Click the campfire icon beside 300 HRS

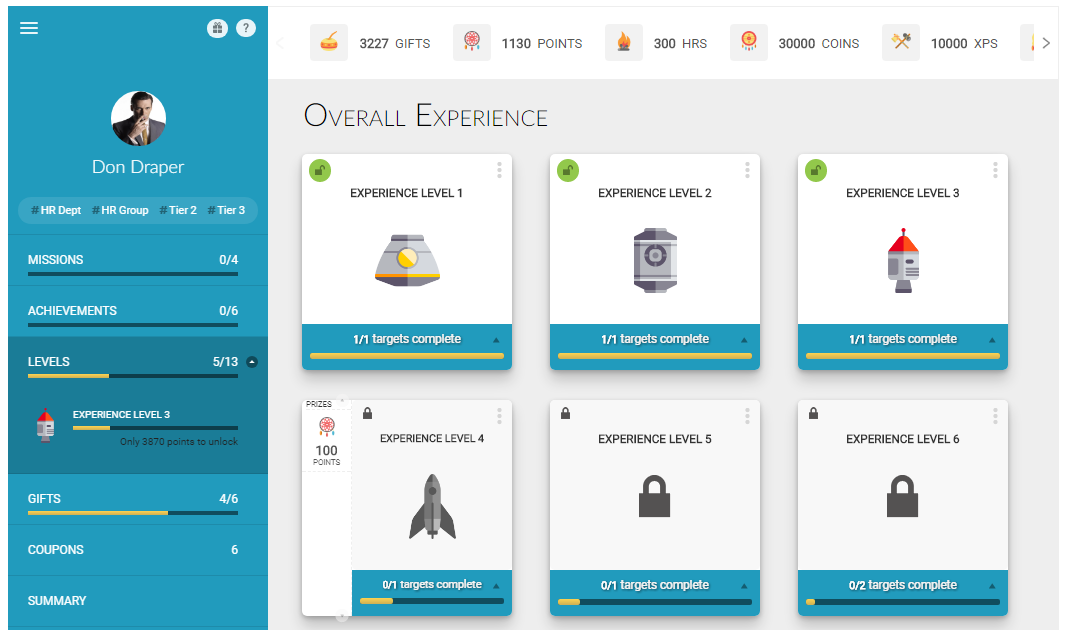(x=623, y=43)
